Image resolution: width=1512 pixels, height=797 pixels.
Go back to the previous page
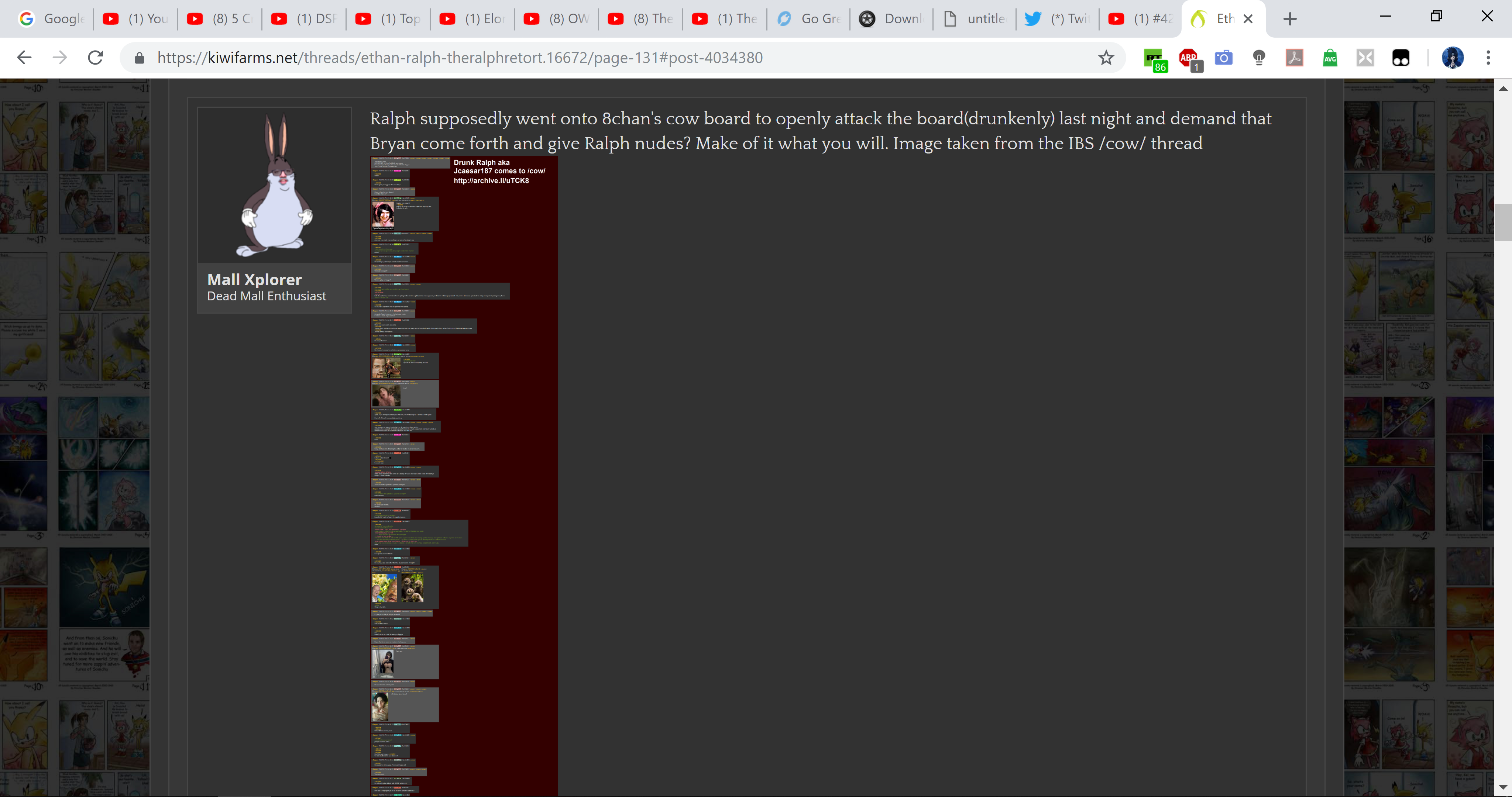point(24,58)
